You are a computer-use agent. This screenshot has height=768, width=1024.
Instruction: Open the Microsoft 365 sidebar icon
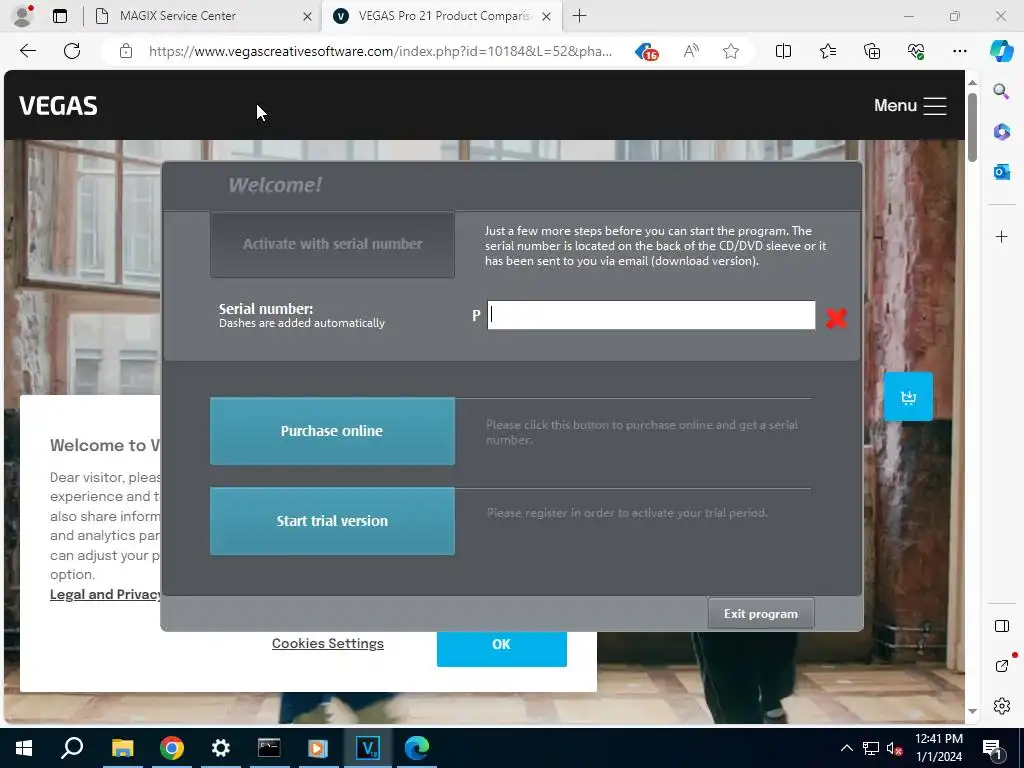click(x=1001, y=131)
